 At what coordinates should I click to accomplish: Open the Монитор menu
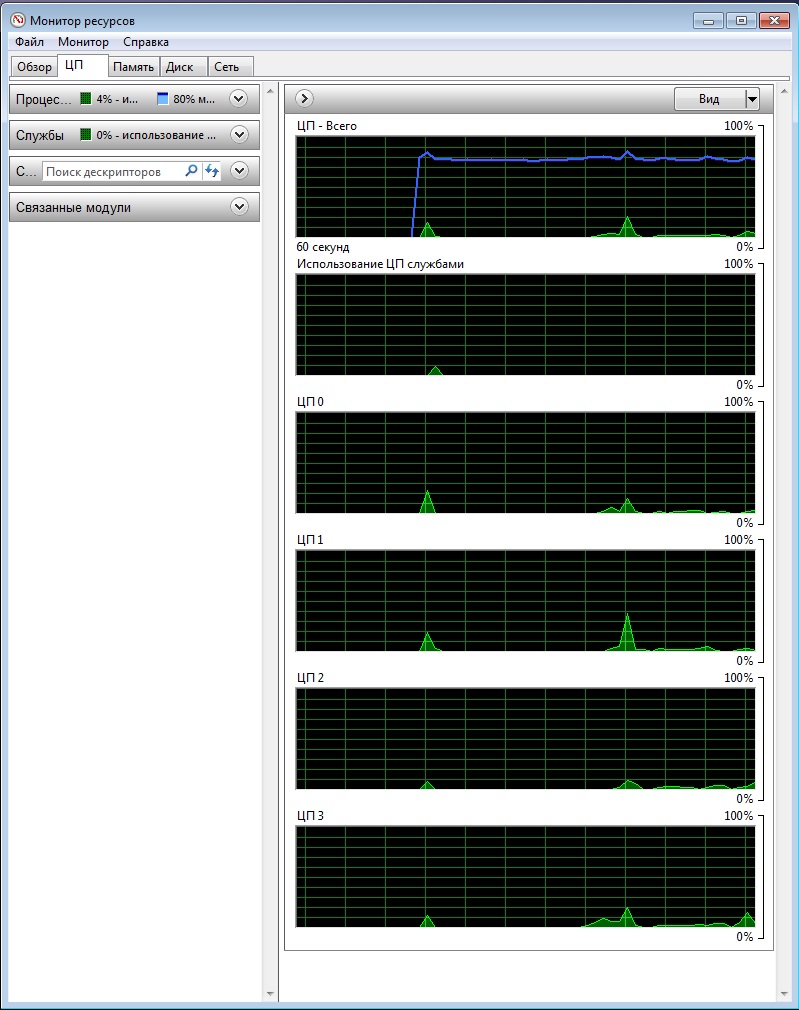click(83, 42)
